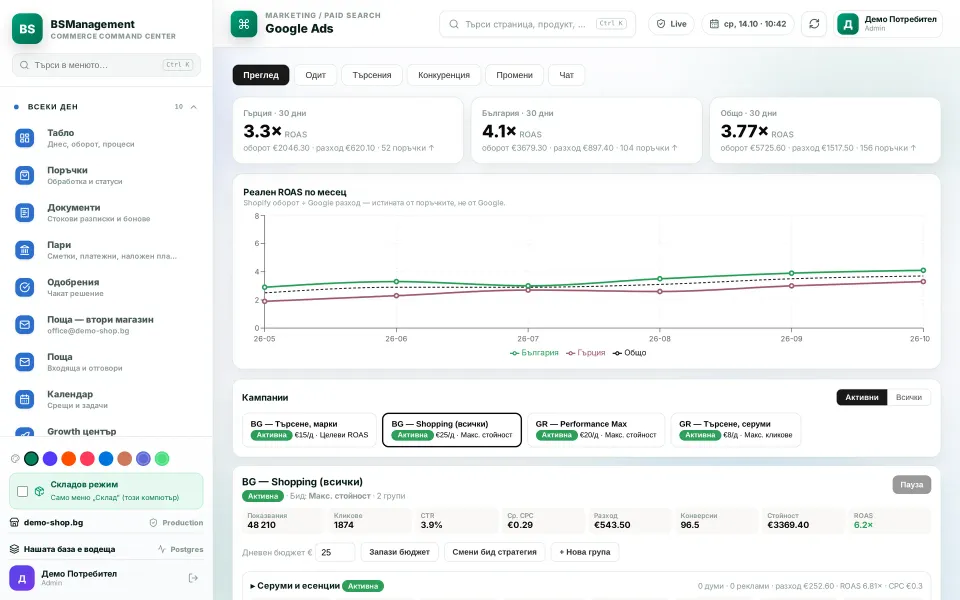The image size is (960, 600).
Task: Click the България · 30 дни ROAS card
Action: (587, 130)
